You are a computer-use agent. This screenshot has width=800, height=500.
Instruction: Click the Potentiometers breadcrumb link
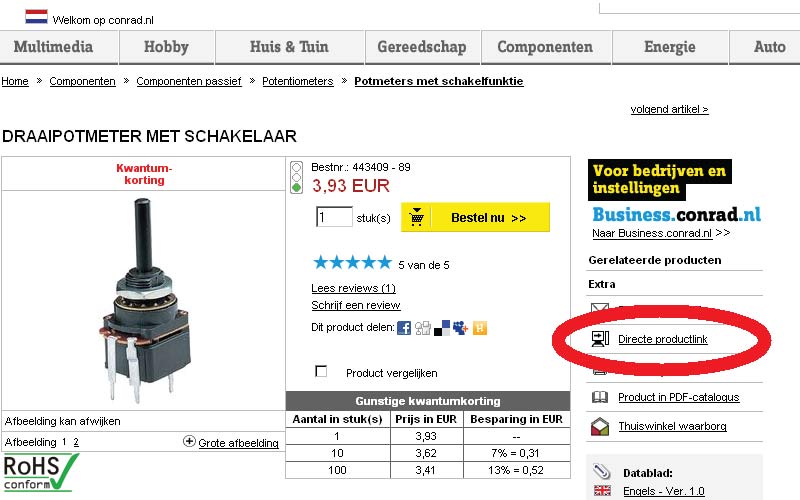297,81
